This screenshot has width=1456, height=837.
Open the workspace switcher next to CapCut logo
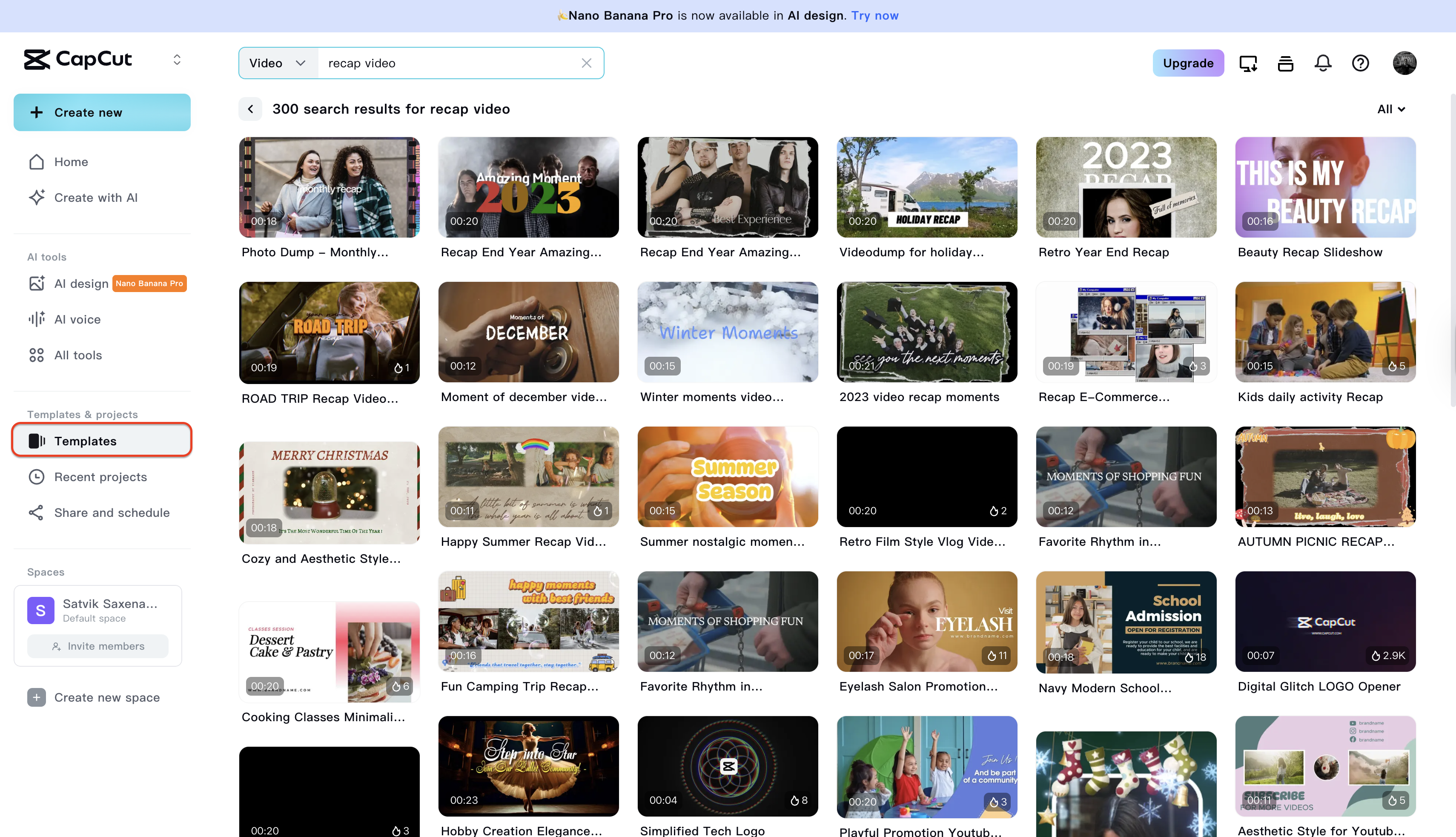(x=177, y=59)
